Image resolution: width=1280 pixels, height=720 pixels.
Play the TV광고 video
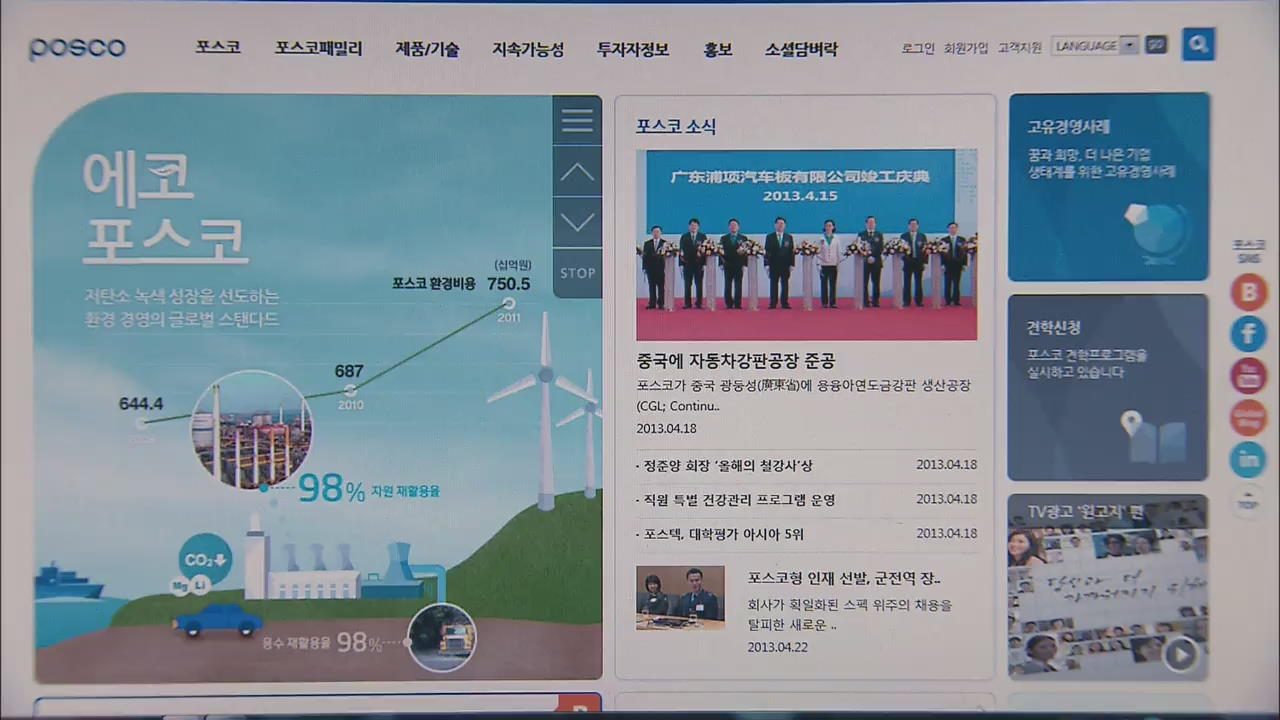(x=1180, y=655)
